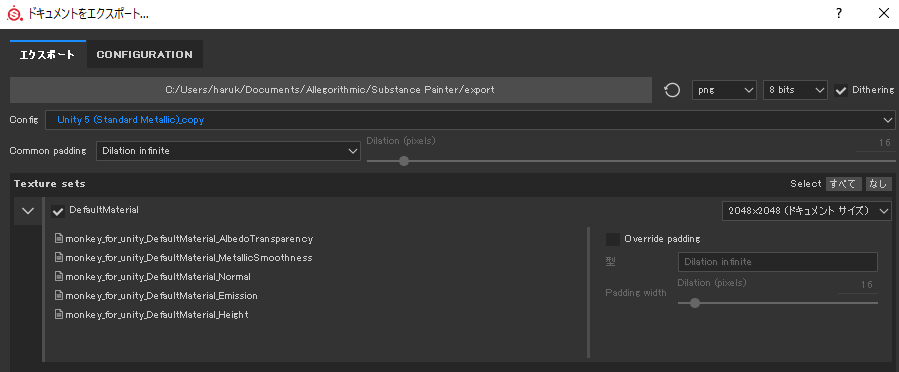Click the DefaultMaterial label

coord(104,210)
